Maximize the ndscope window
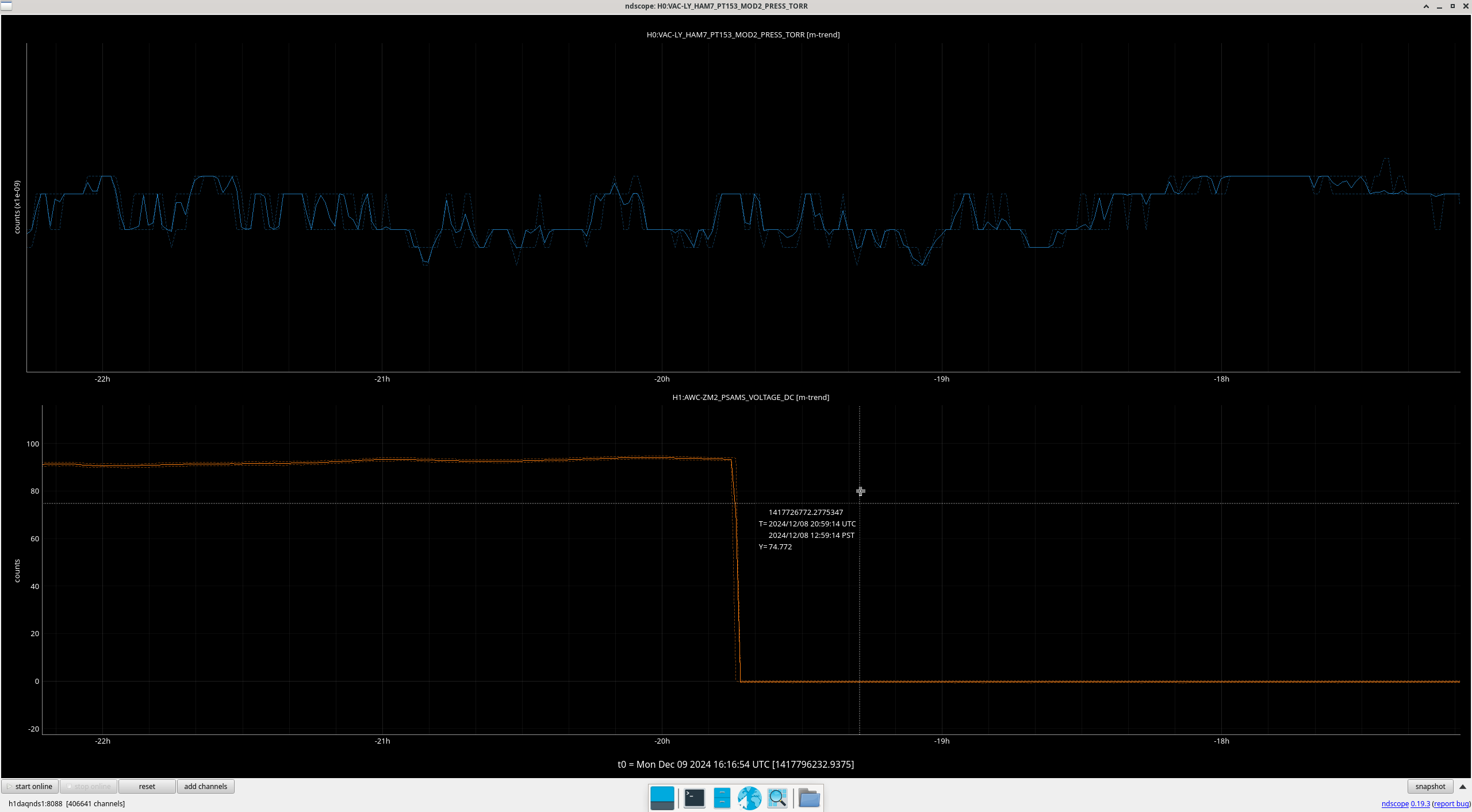The height and width of the screenshot is (812, 1472). pyautogui.click(x=1452, y=6)
